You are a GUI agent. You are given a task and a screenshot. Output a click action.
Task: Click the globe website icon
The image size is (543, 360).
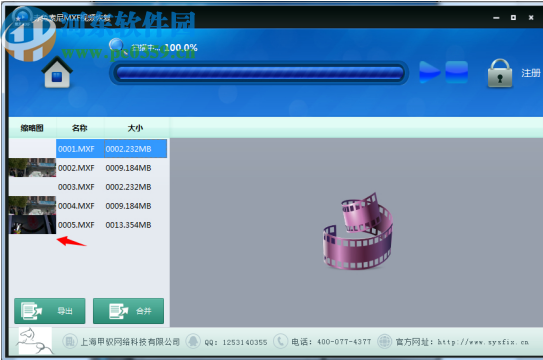point(384,342)
